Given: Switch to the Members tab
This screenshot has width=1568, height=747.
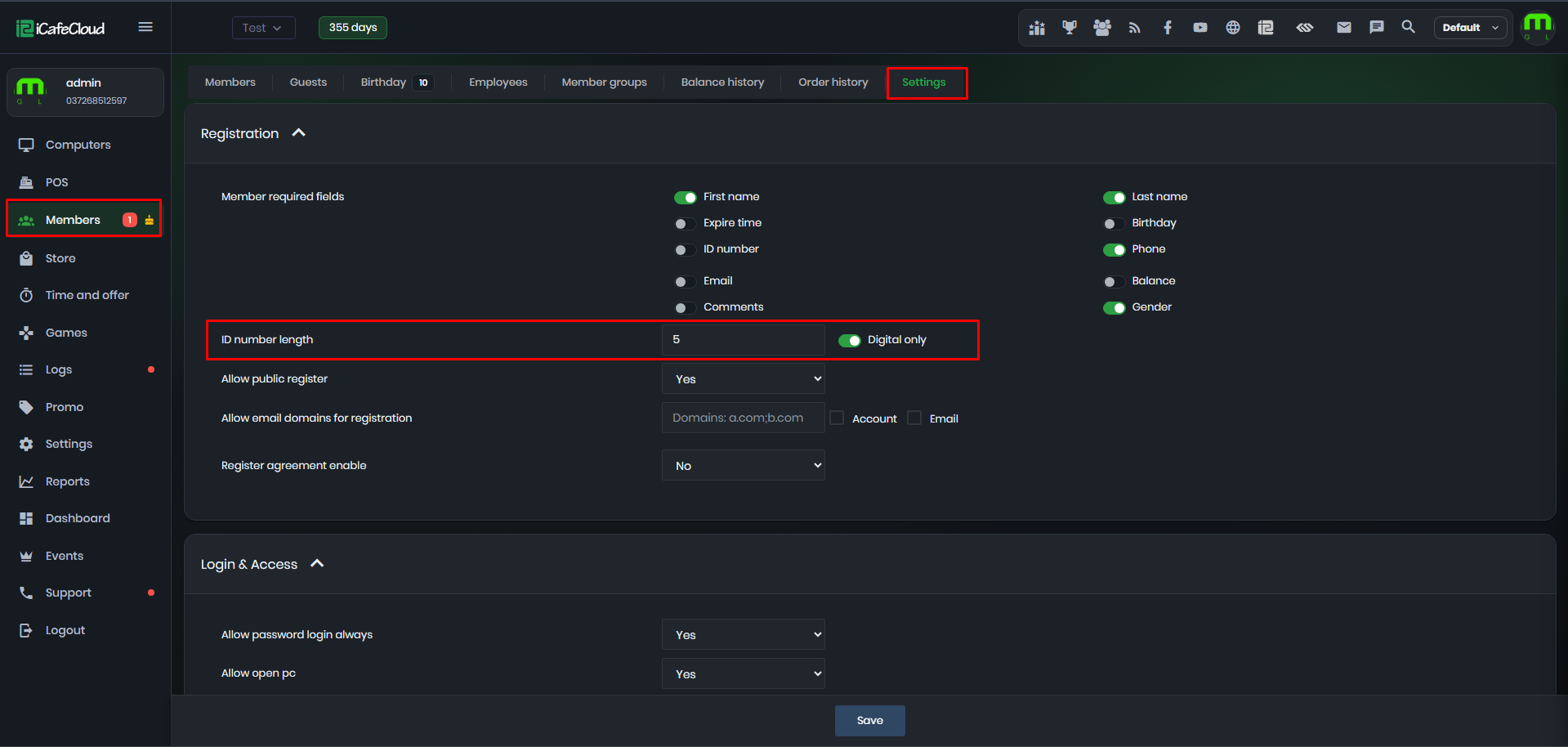Looking at the screenshot, I should [x=230, y=83].
